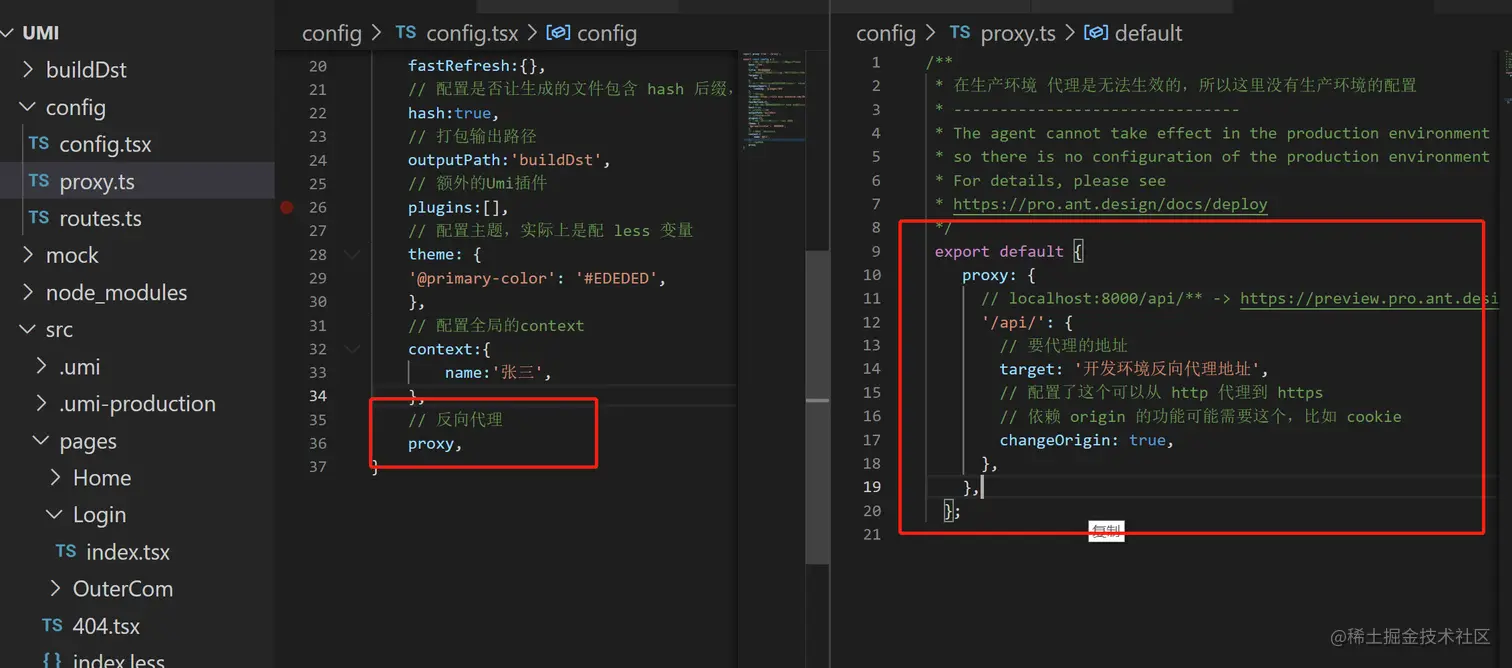1512x668 pixels.
Task: Click symbol icon before default in breadcrumb
Action: pos(1096,33)
